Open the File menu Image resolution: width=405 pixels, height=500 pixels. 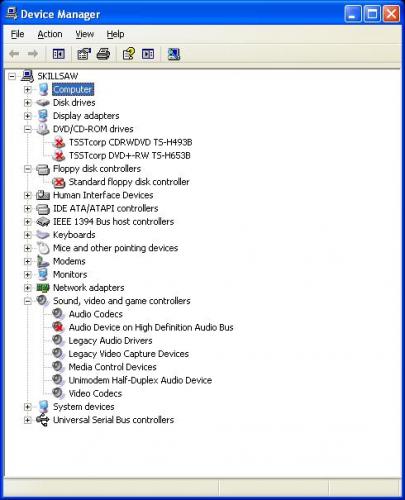pos(17,34)
